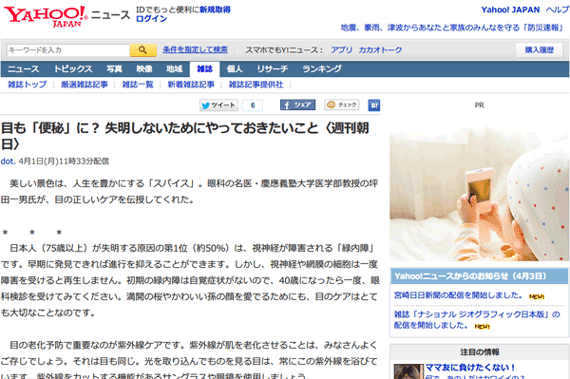This screenshot has width=570, height=379.
Task: Click the dot. source link
Action: click(8, 161)
